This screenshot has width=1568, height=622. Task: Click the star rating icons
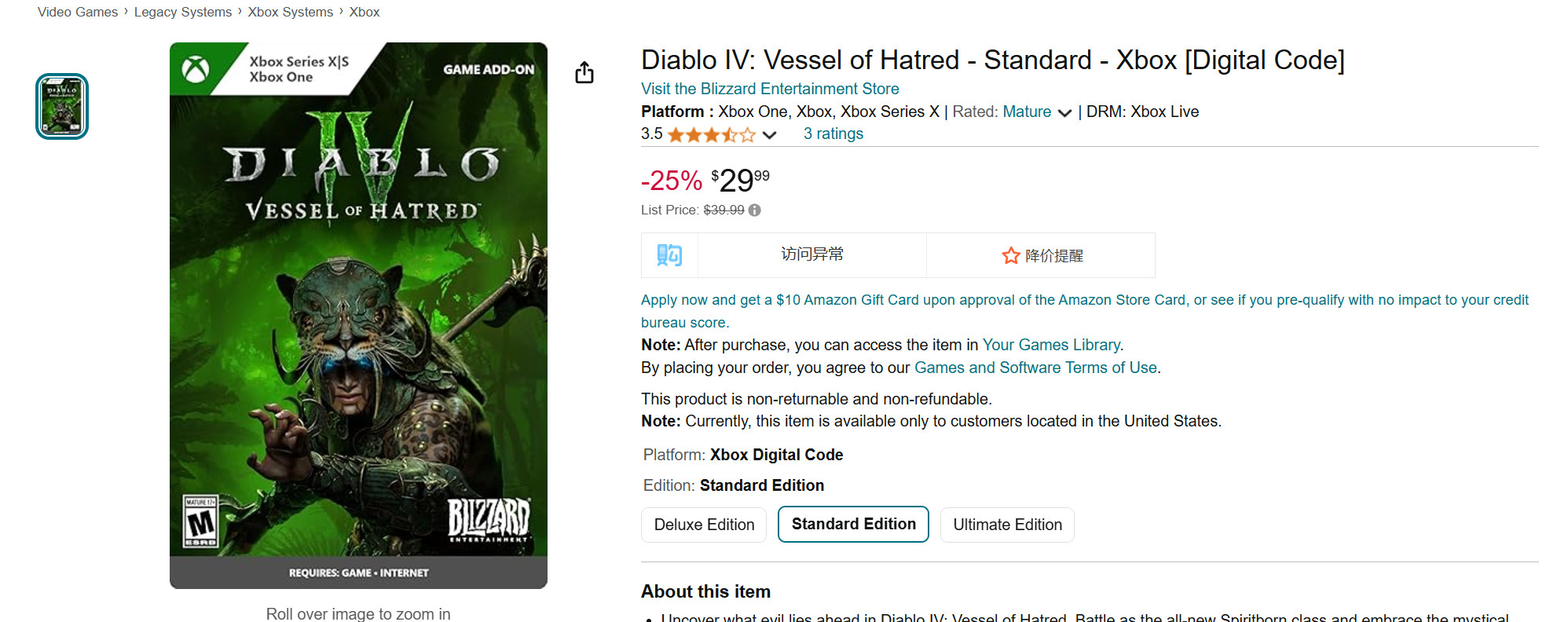click(711, 135)
